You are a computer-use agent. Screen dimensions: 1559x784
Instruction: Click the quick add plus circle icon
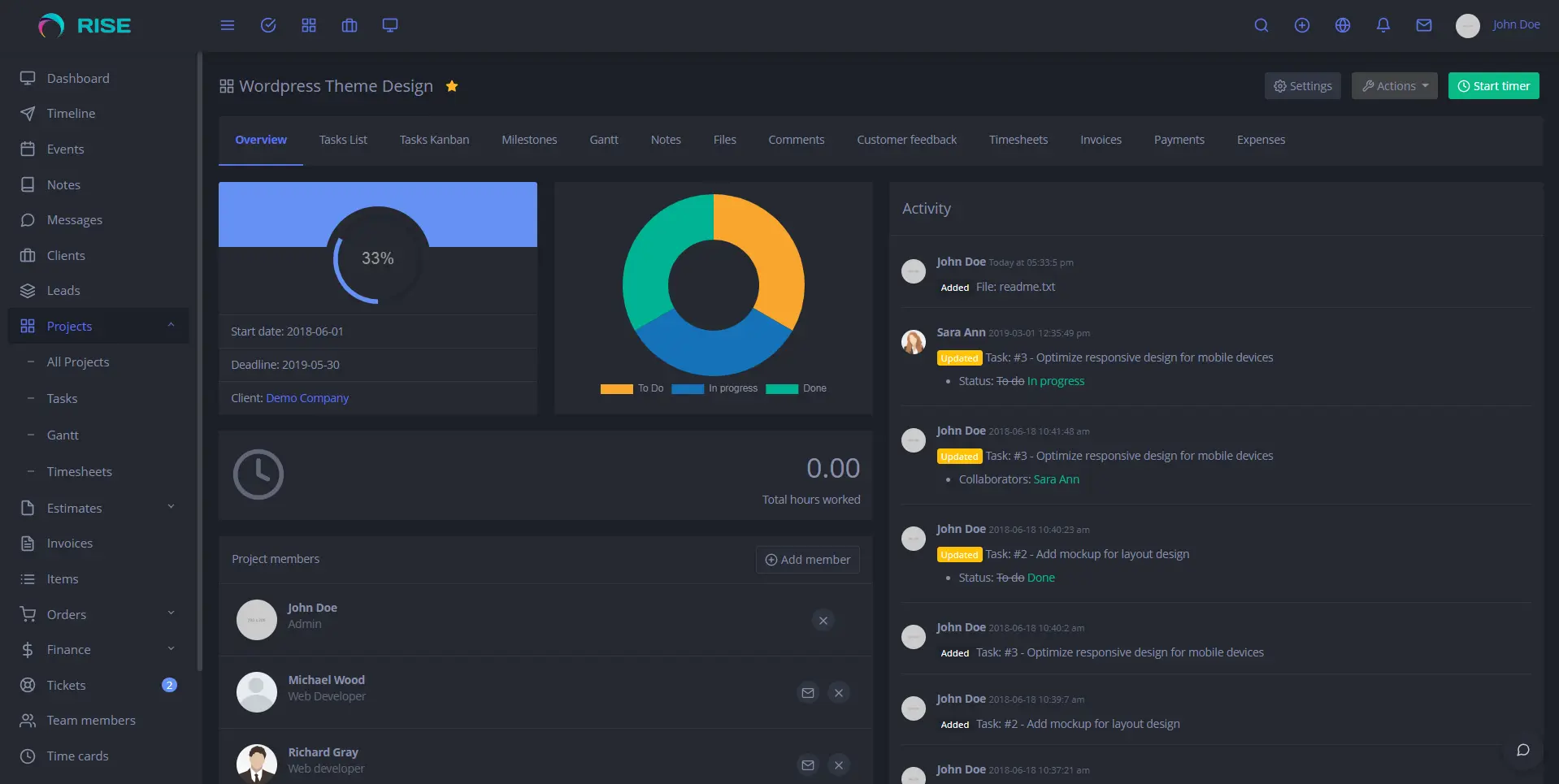[x=1301, y=25]
